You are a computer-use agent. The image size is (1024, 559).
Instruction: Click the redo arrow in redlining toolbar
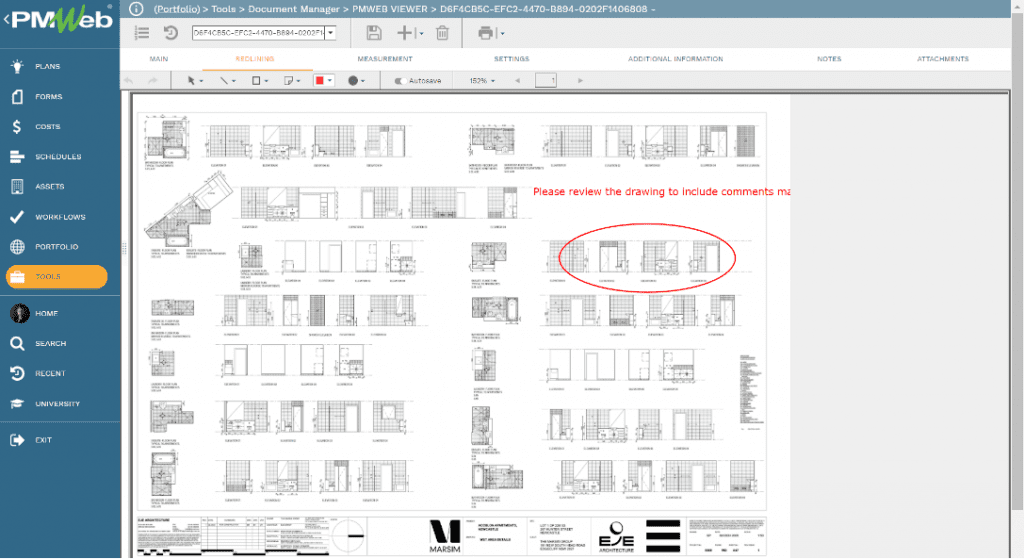[153, 80]
